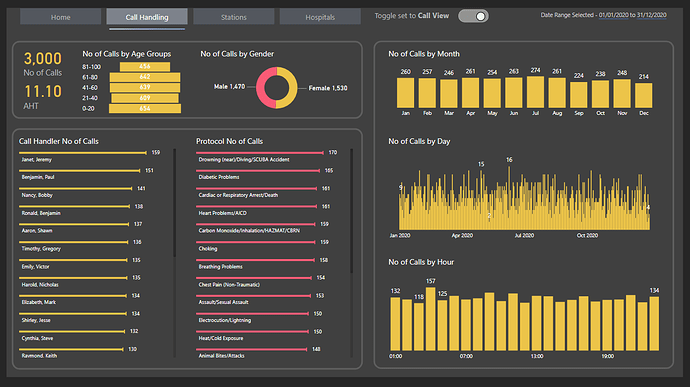Use the Call Handler list scrollbar

175,203
